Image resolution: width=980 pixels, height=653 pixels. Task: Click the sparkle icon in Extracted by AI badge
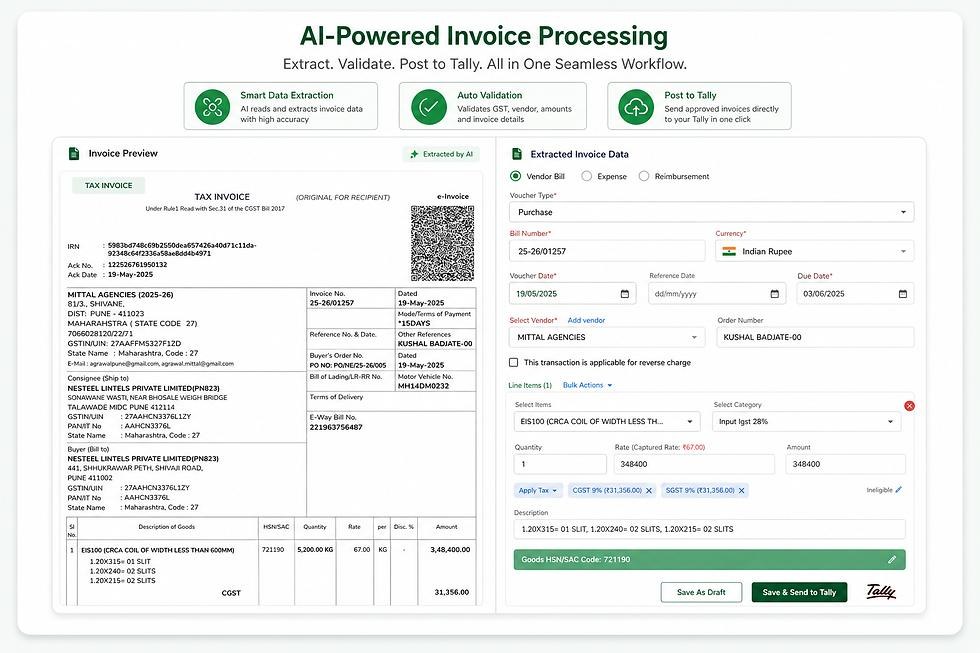(x=414, y=154)
